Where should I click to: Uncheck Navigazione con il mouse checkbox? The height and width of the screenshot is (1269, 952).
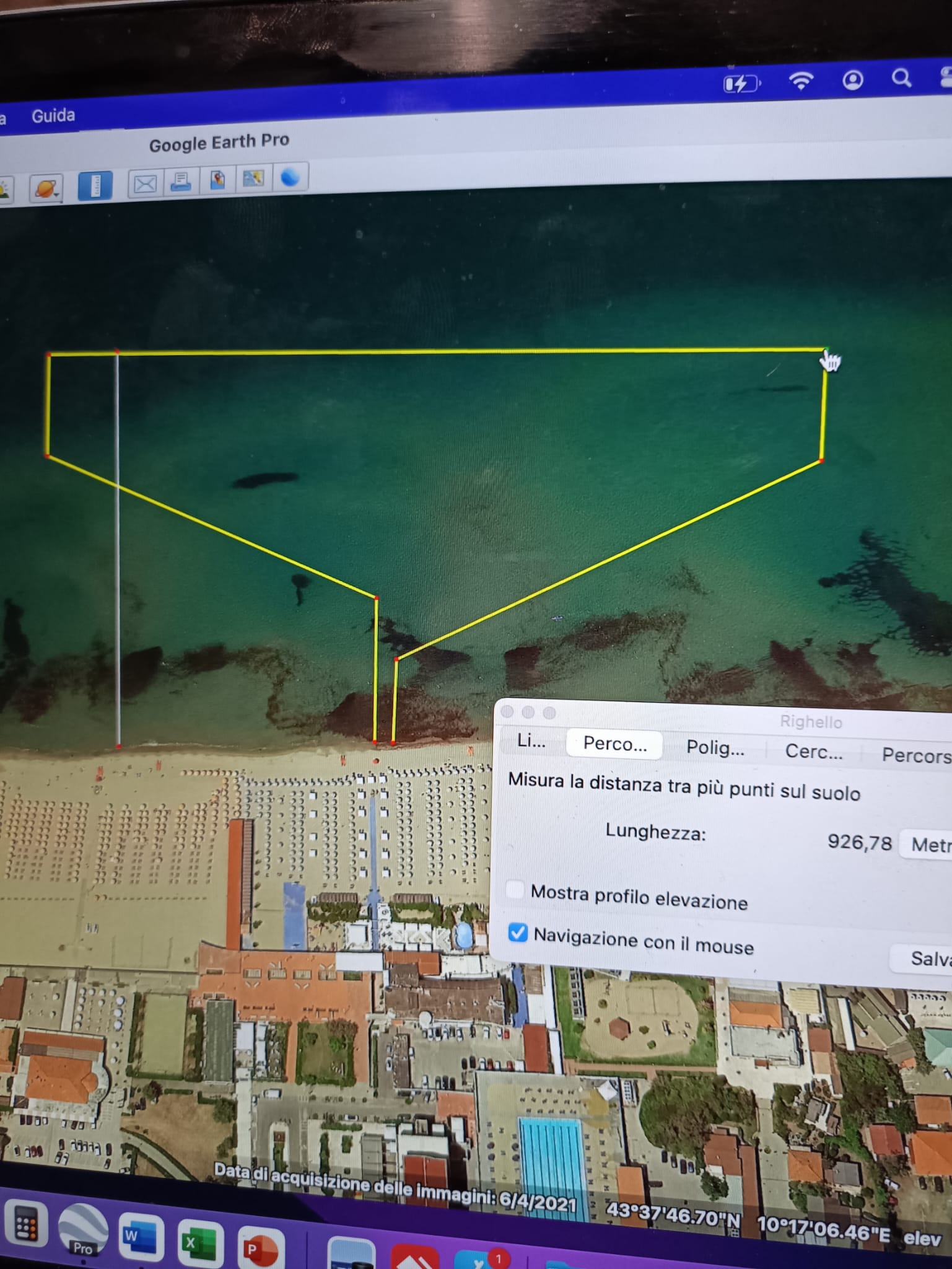tap(517, 933)
